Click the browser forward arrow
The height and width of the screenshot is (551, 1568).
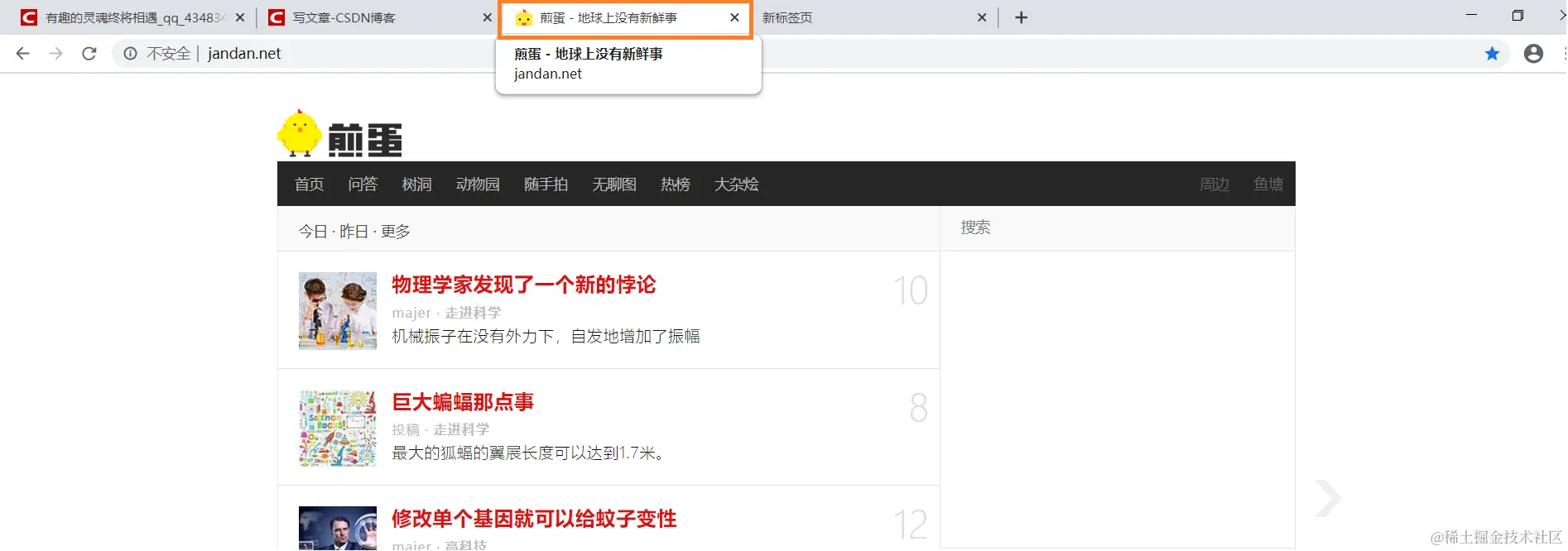tap(55, 54)
